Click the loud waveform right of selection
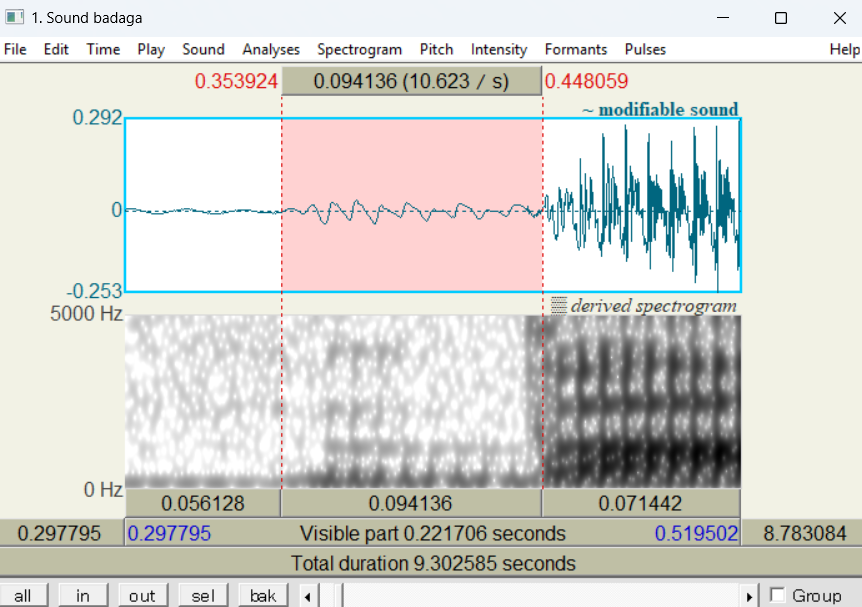 [x=642, y=205]
